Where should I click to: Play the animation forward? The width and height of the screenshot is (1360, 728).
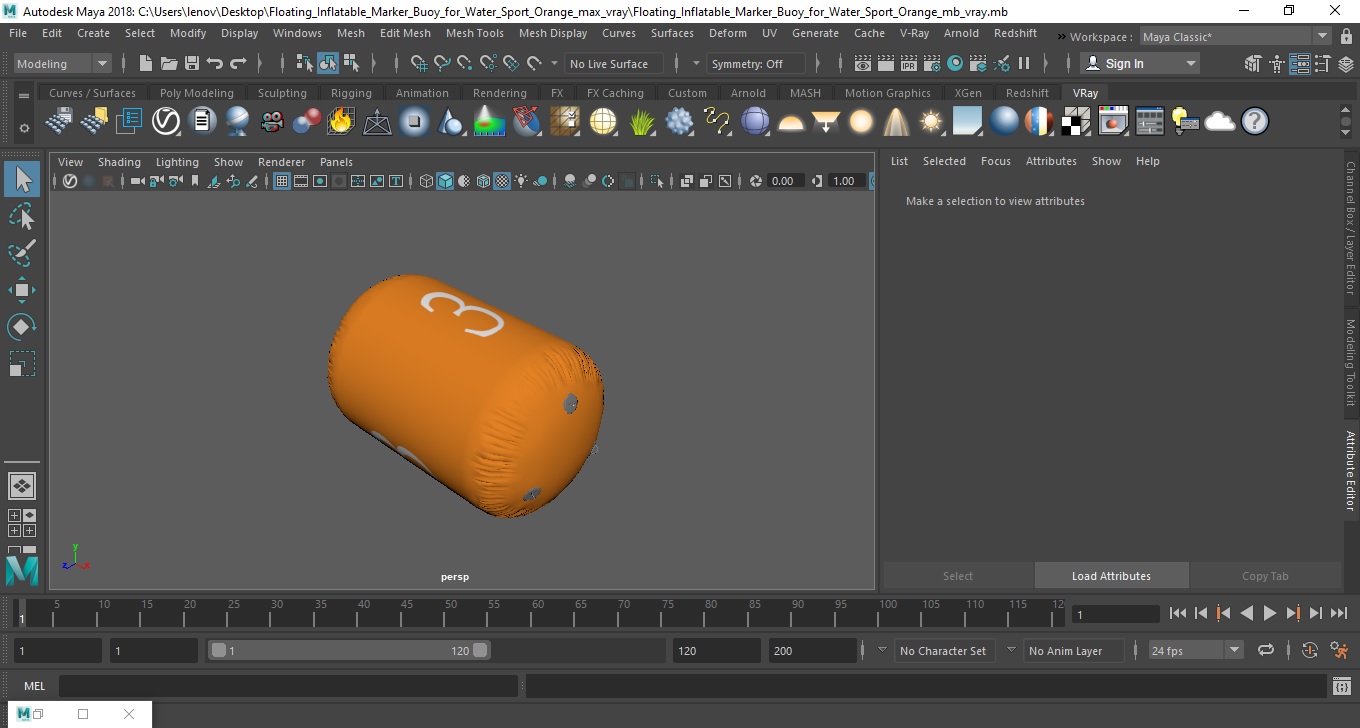tap(1269, 613)
